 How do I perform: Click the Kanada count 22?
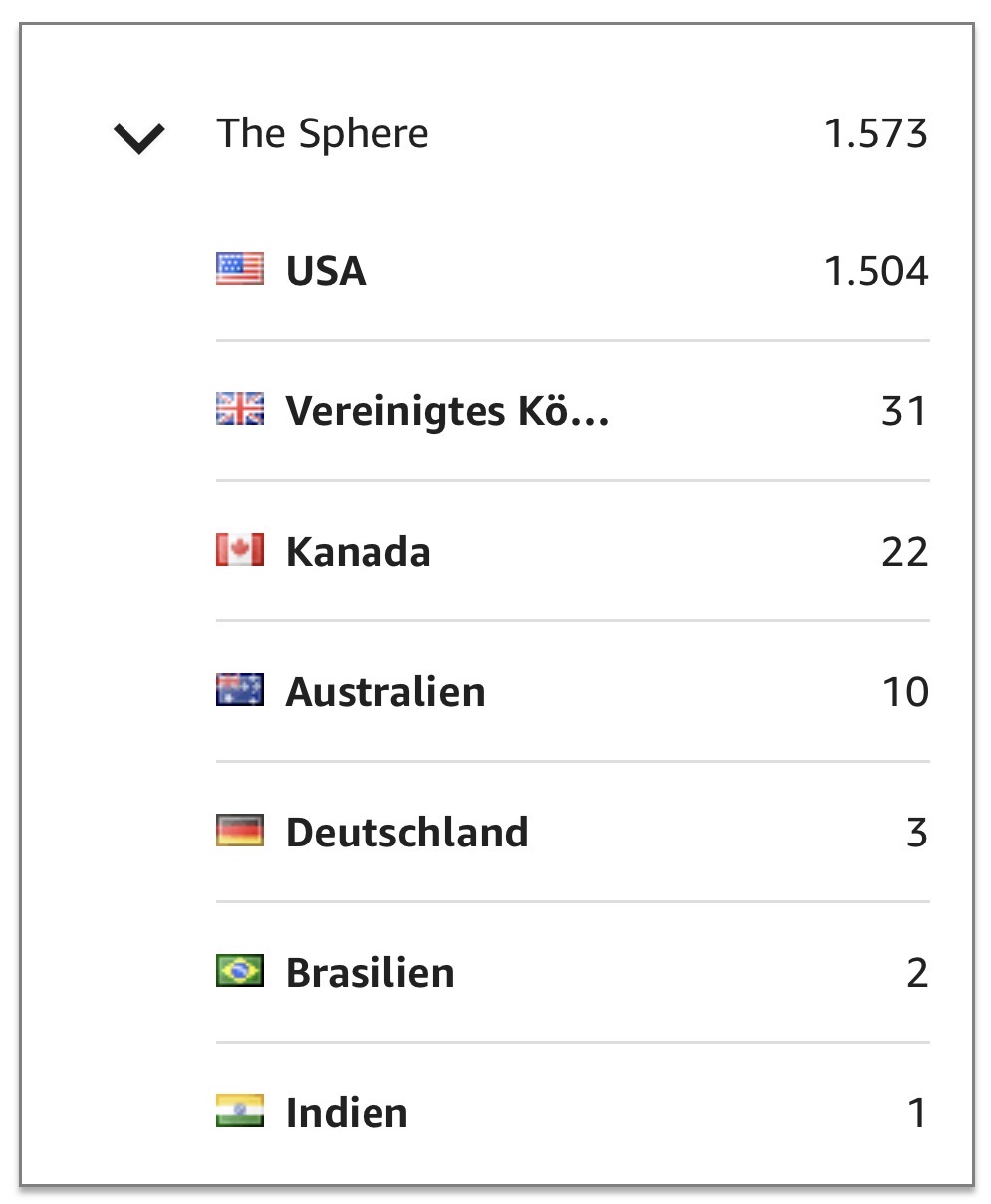pos(905,552)
